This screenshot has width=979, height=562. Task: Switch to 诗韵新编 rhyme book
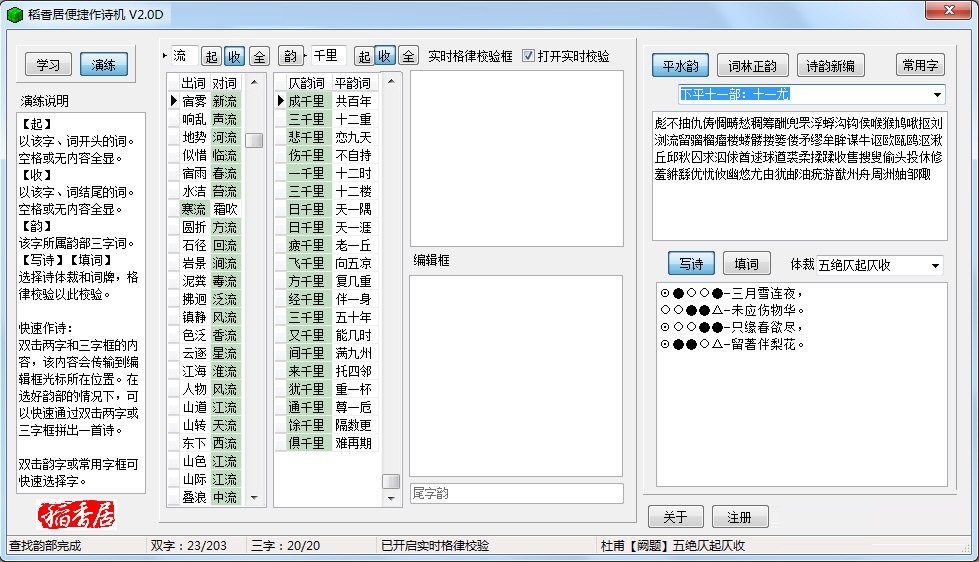click(830, 66)
